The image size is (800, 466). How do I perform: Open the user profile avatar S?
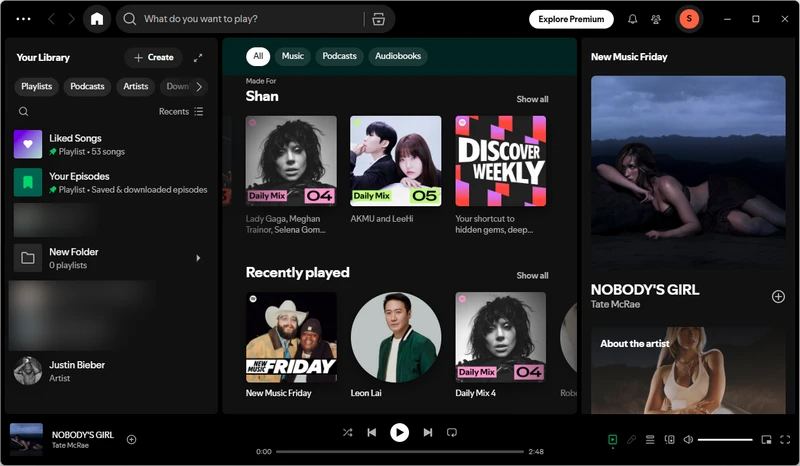pyautogui.click(x=689, y=19)
